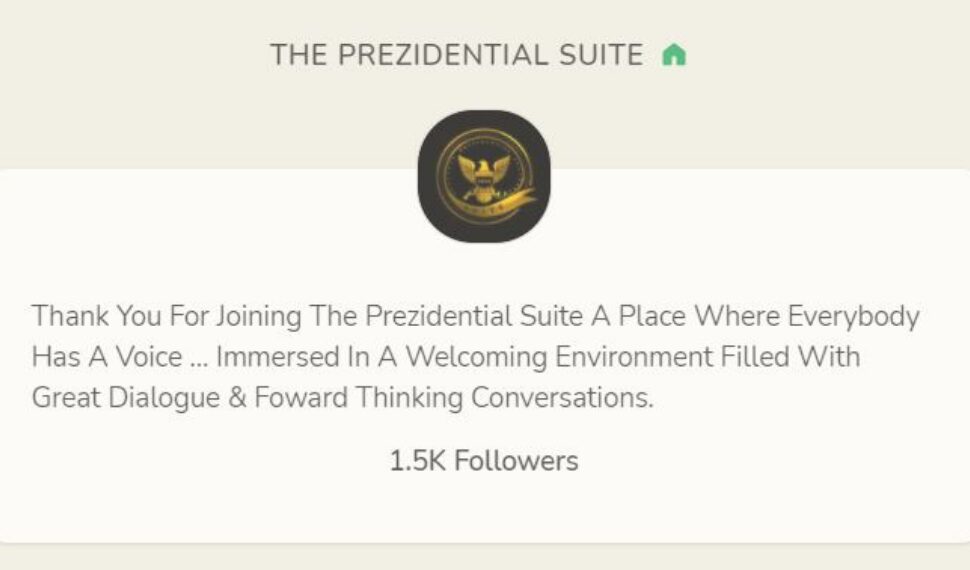The width and height of the screenshot is (970, 570).
Task: Click the 'Place Where Everybody' phrase
Action: (764, 317)
